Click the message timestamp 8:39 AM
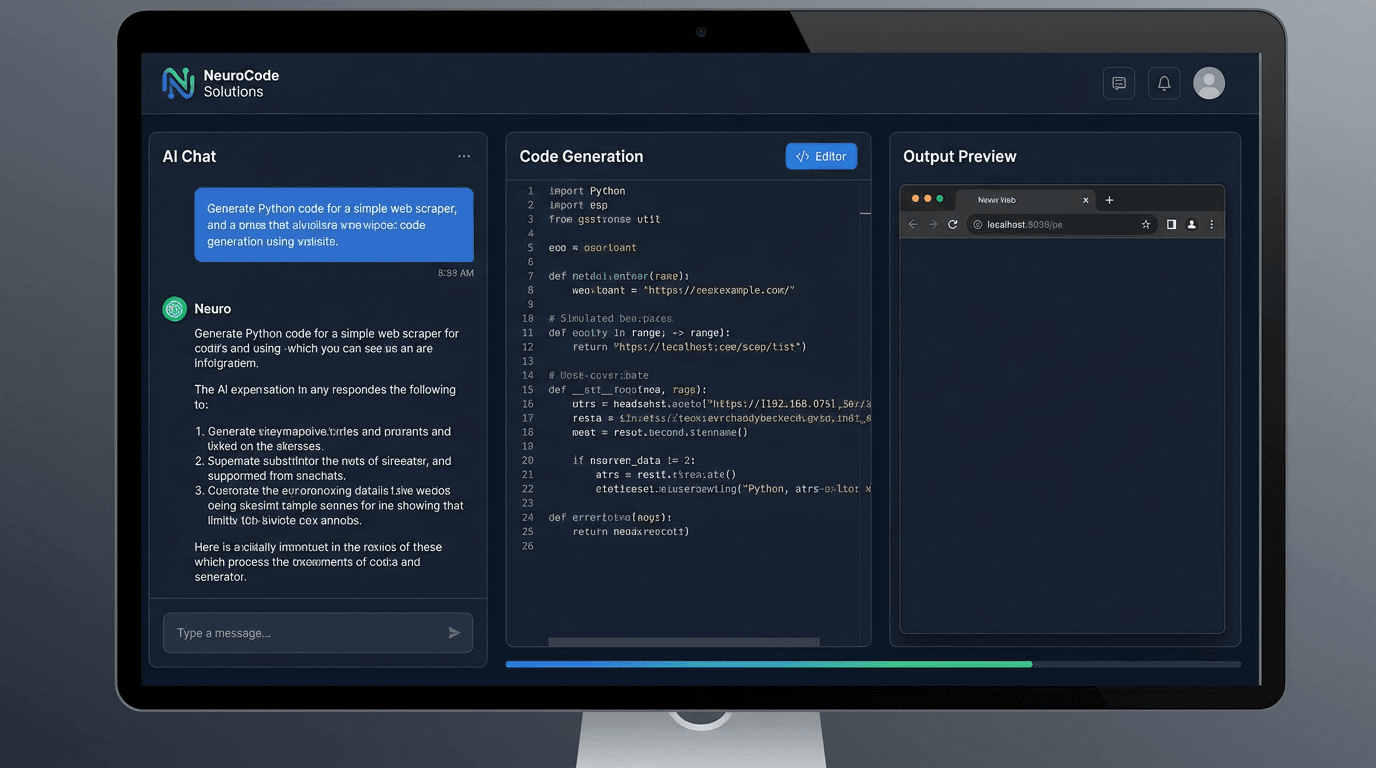Image resolution: width=1376 pixels, height=768 pixels. click(456, 273)
